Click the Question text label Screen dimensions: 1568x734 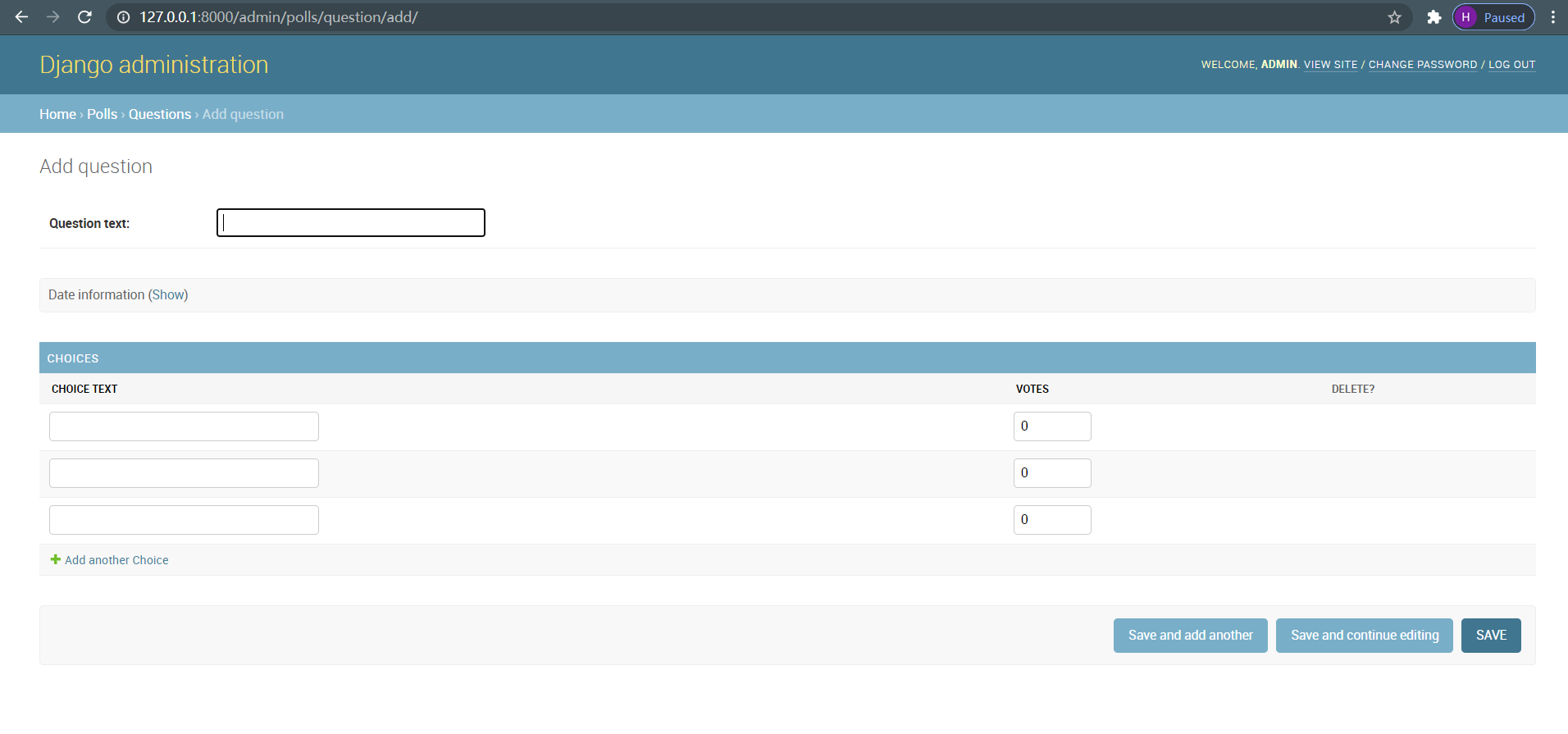[x=89, y=223]
